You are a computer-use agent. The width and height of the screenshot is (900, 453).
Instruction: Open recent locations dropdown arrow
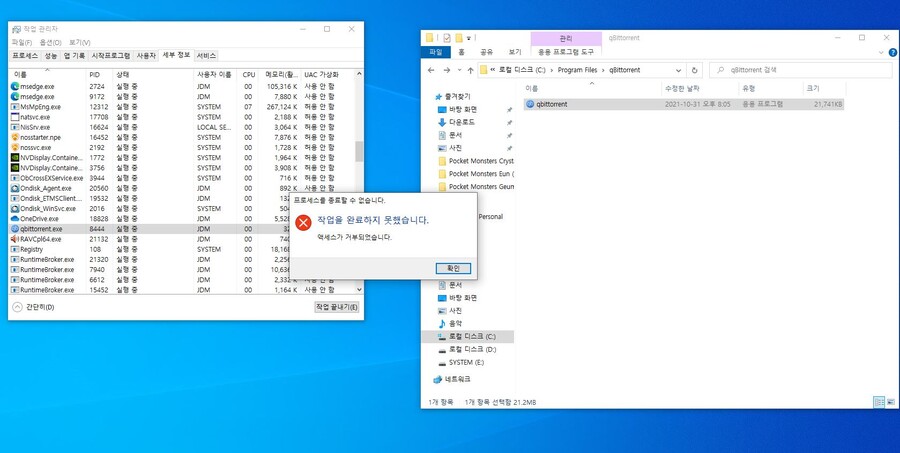pyautogui.click(x=459, y=71)
